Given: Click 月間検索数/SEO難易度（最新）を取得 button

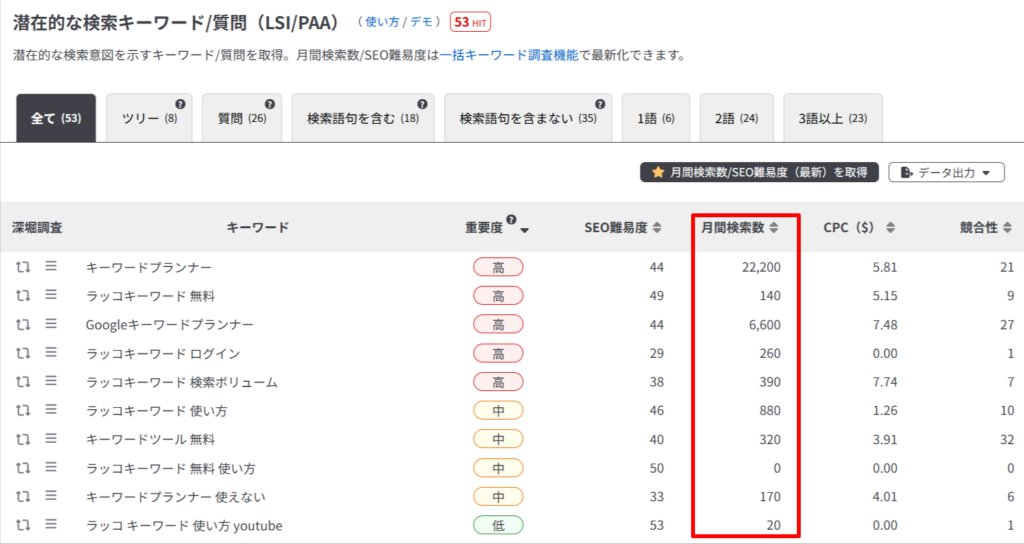Looking at the screenshot, I should pyautogui.click(x=759, y=173).
